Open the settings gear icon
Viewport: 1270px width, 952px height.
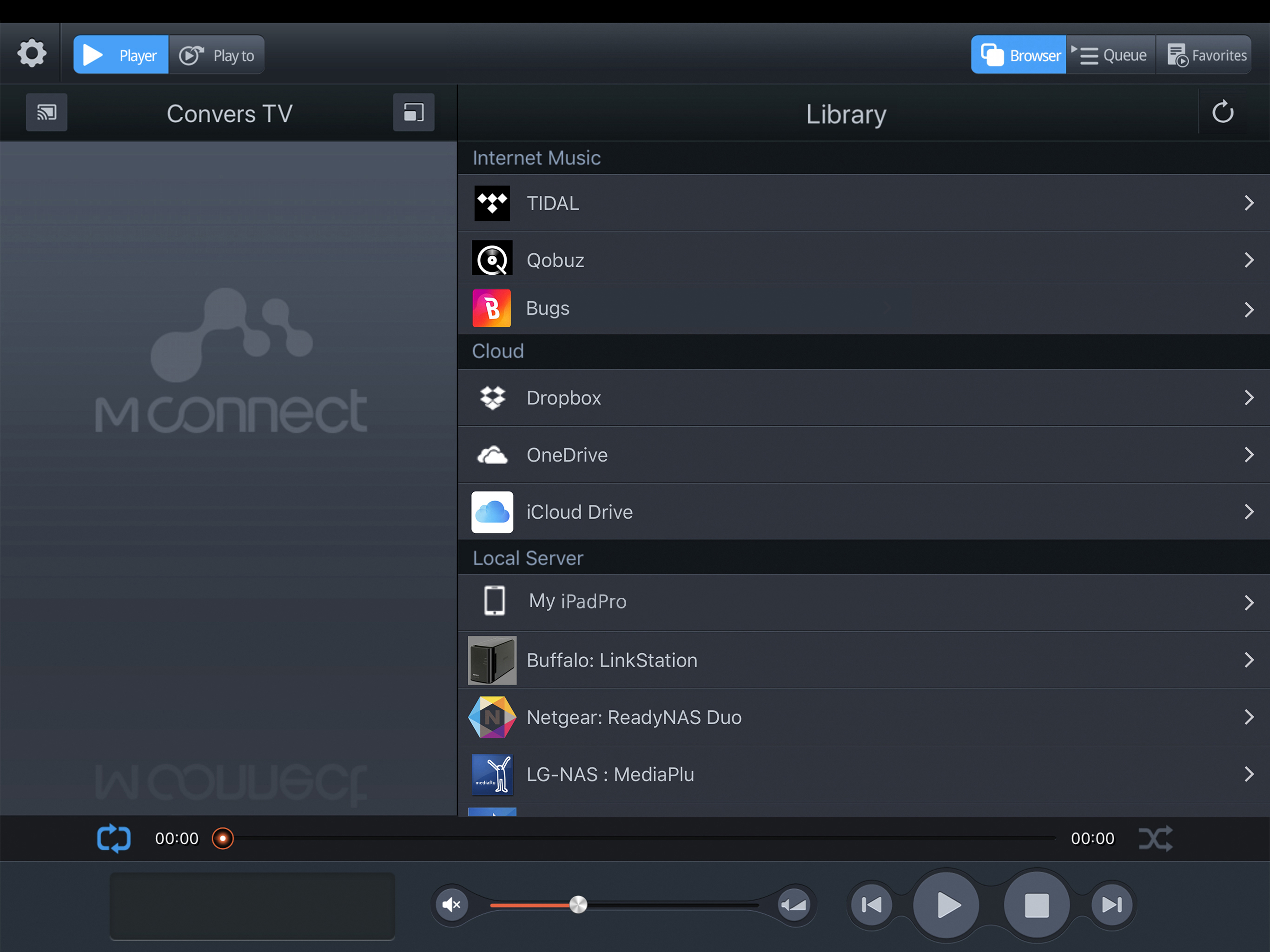click(x=32, y=54)
